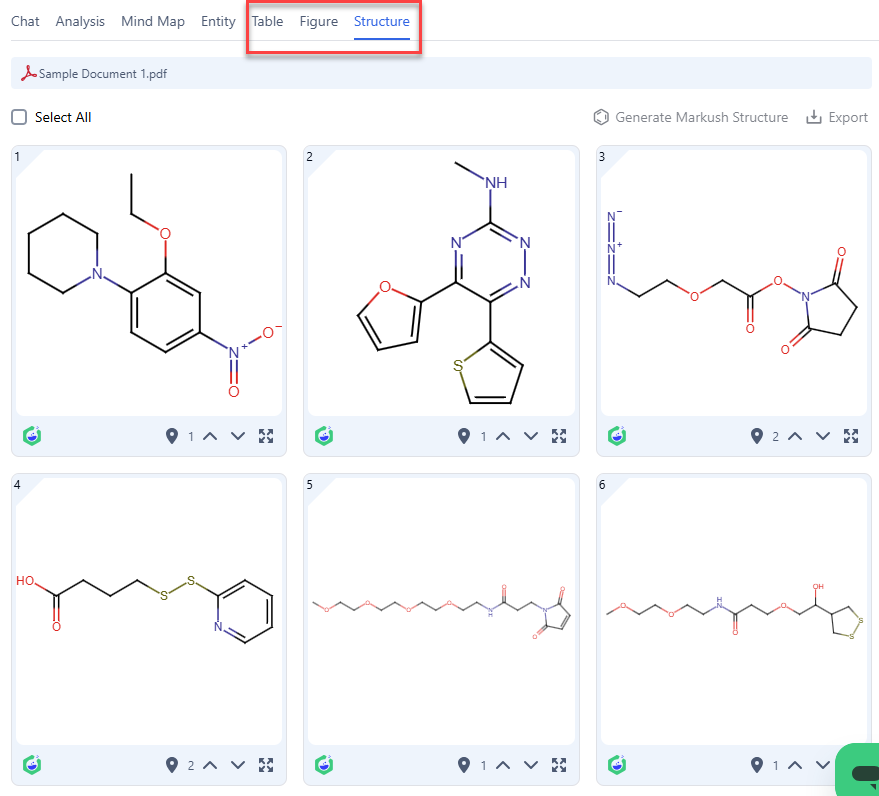This screenshot has width=879, height=796.
Task: Tick the Select All checkbox
Action: pyautogui.click(x=19, y=117)
